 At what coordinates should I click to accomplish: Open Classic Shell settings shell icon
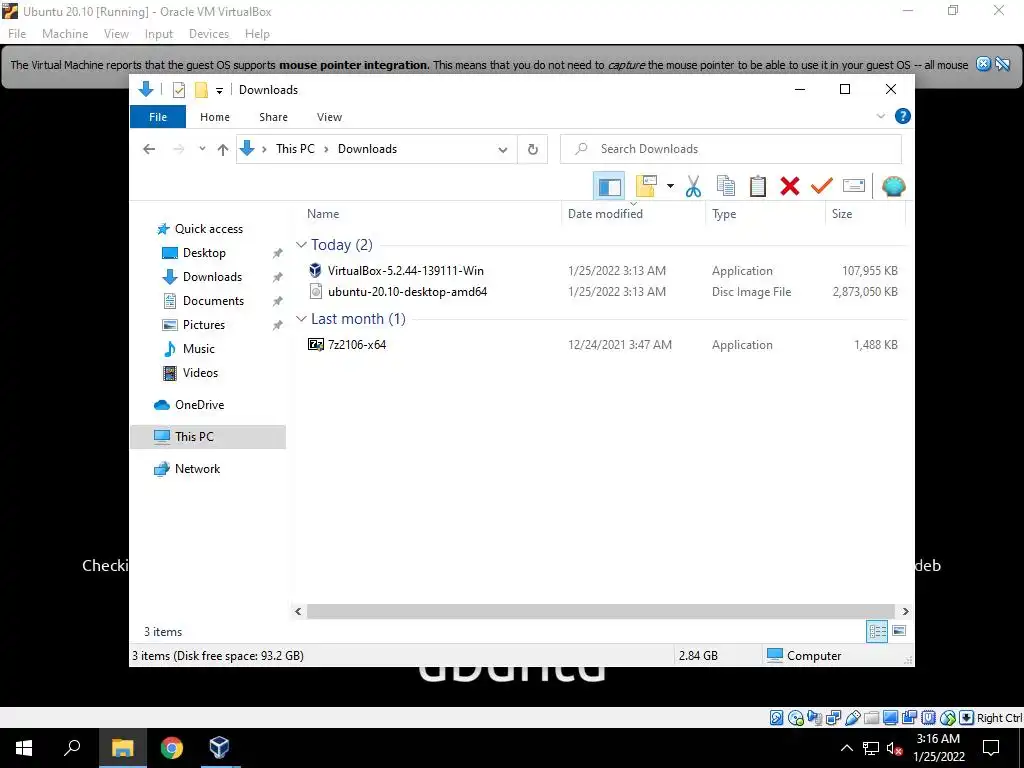click(893, 187)
